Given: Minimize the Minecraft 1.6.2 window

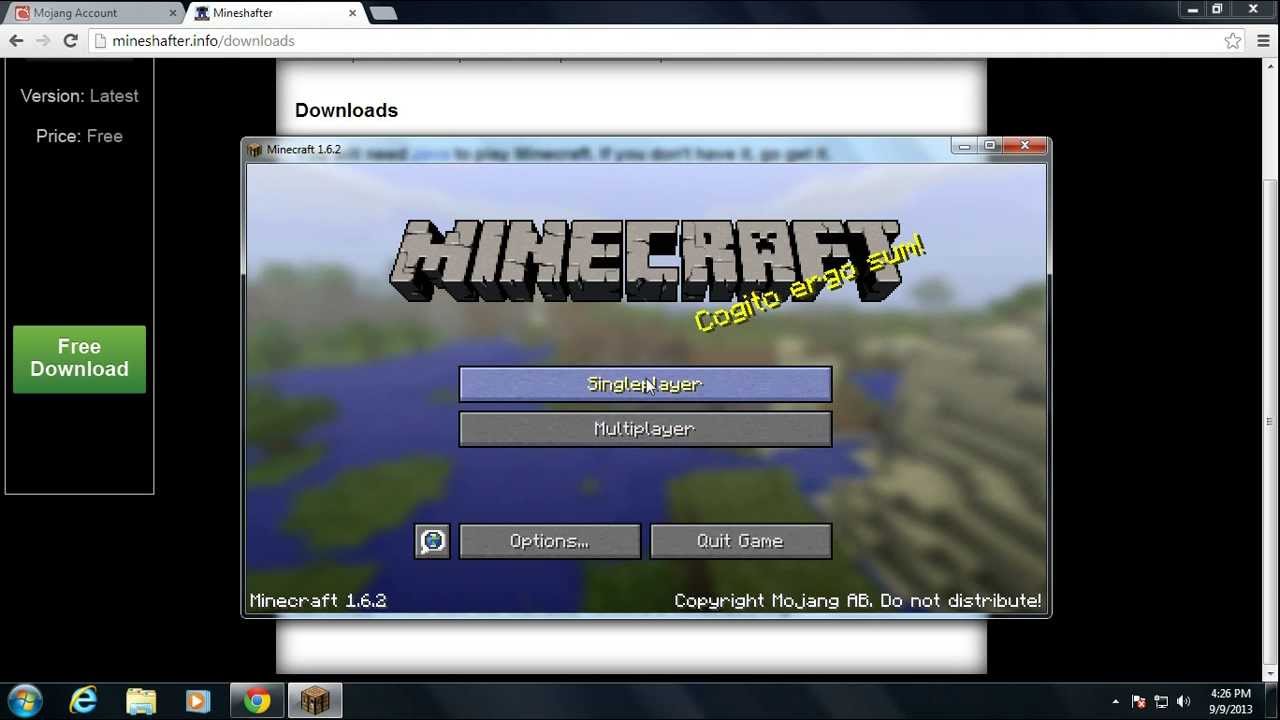Looking at the screenshot, I should coord(963,146).
